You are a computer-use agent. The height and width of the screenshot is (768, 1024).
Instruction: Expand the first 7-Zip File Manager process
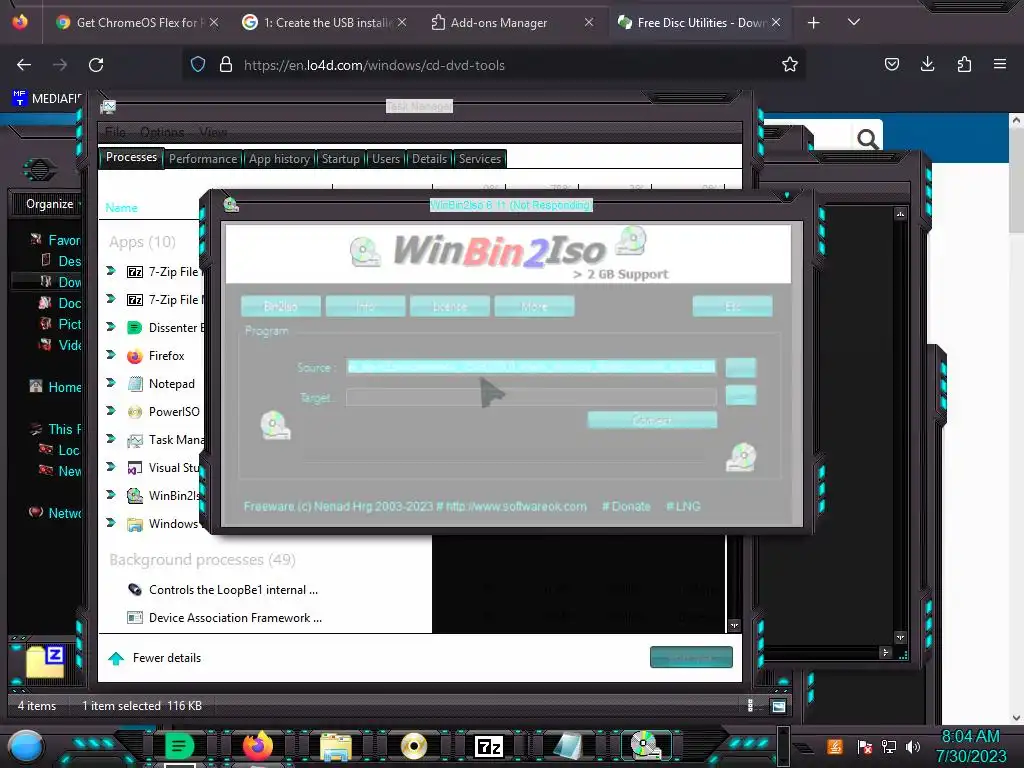[x=111, y=271]
